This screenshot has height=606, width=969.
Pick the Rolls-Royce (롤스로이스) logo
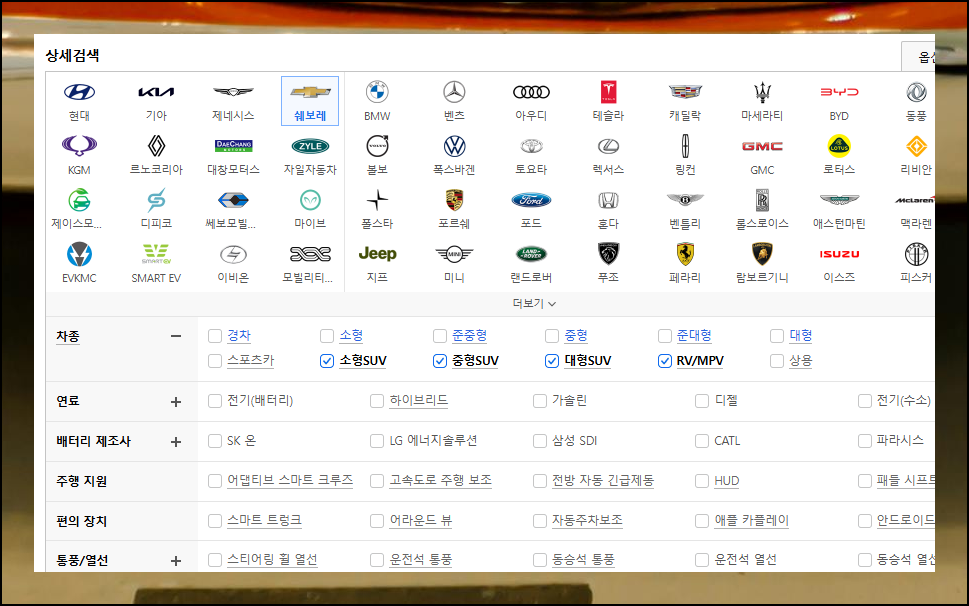point(762,200)
